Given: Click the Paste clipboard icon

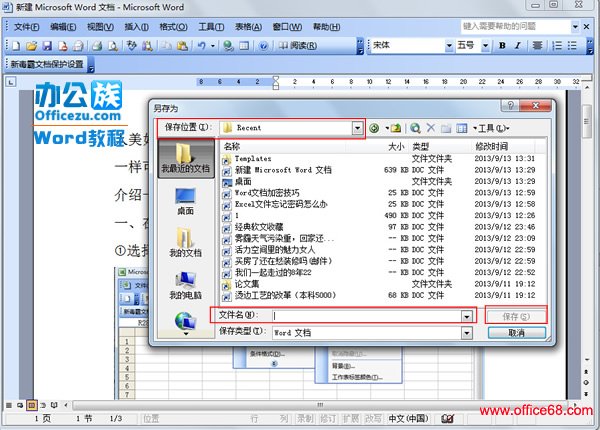Looking at the screenshot, I should click(182, 46).
